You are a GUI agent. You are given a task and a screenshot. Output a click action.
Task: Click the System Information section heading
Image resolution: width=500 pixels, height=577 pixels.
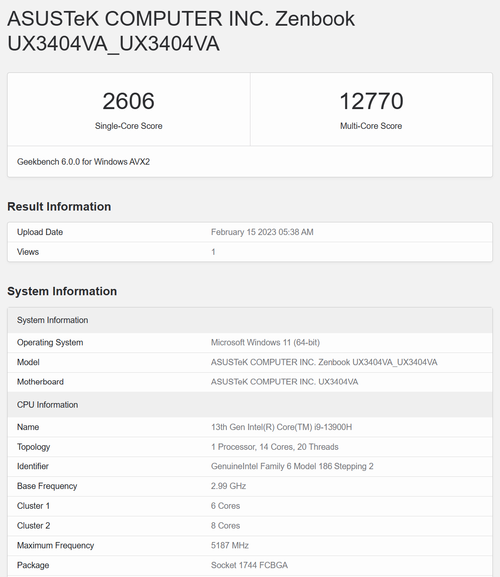tap(62, 291)
